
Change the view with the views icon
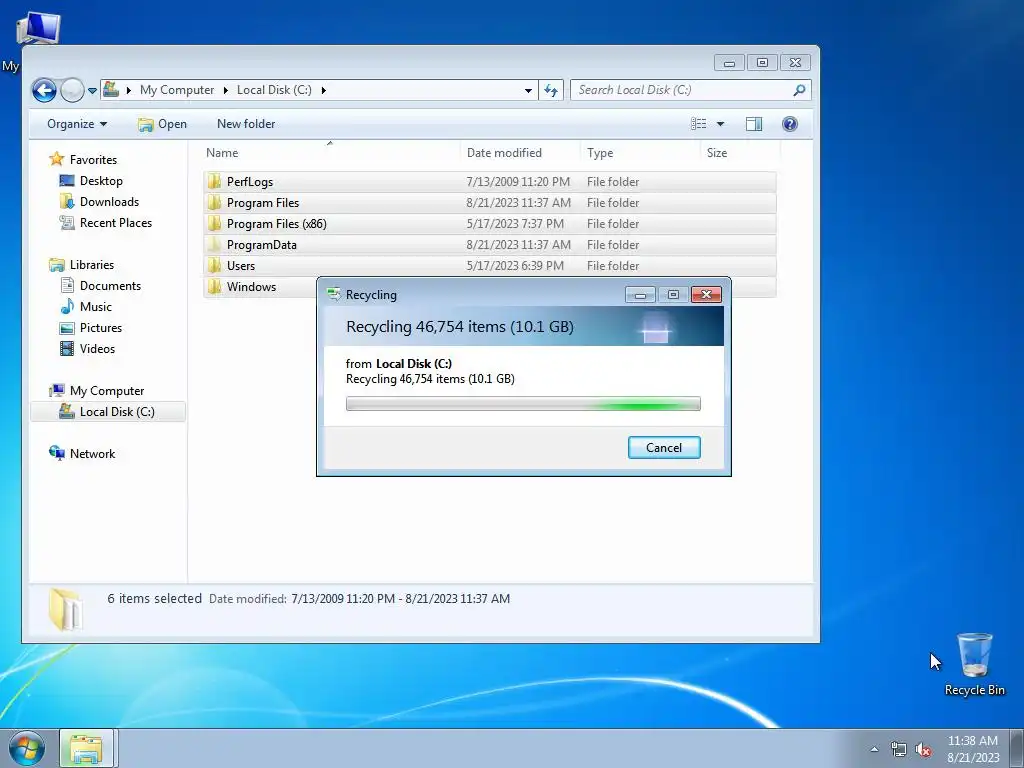699,124
